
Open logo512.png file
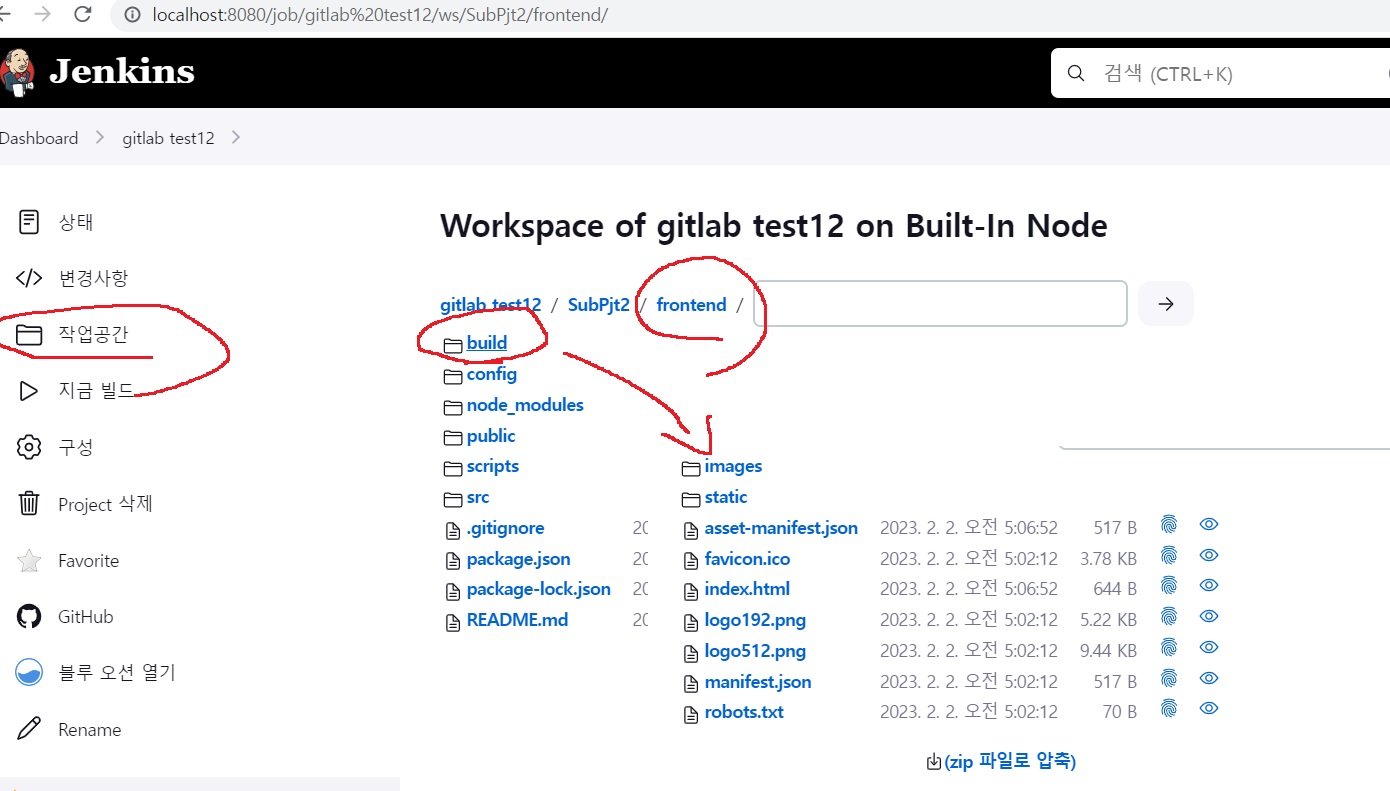pyautogui.click(x=755, y=651)
